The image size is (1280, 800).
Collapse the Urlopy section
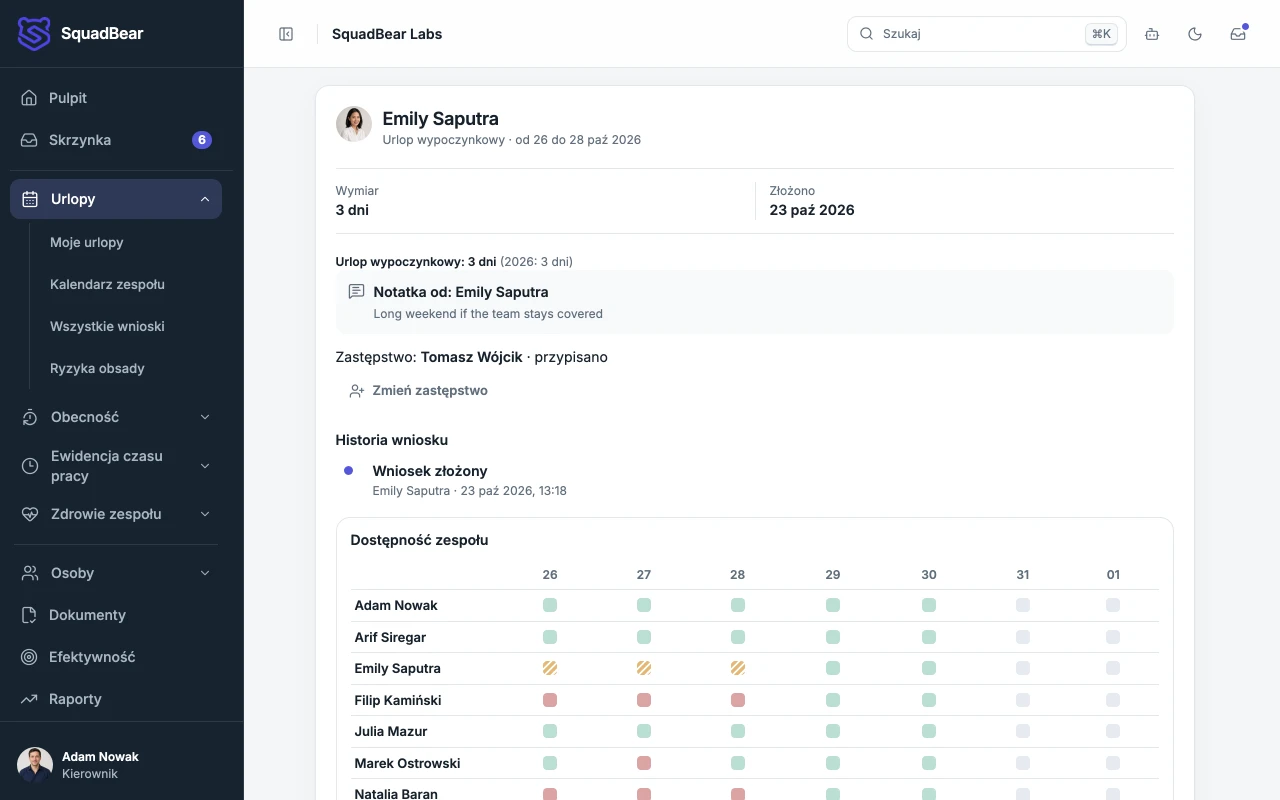pyautogui.click(x=116, y=199)
